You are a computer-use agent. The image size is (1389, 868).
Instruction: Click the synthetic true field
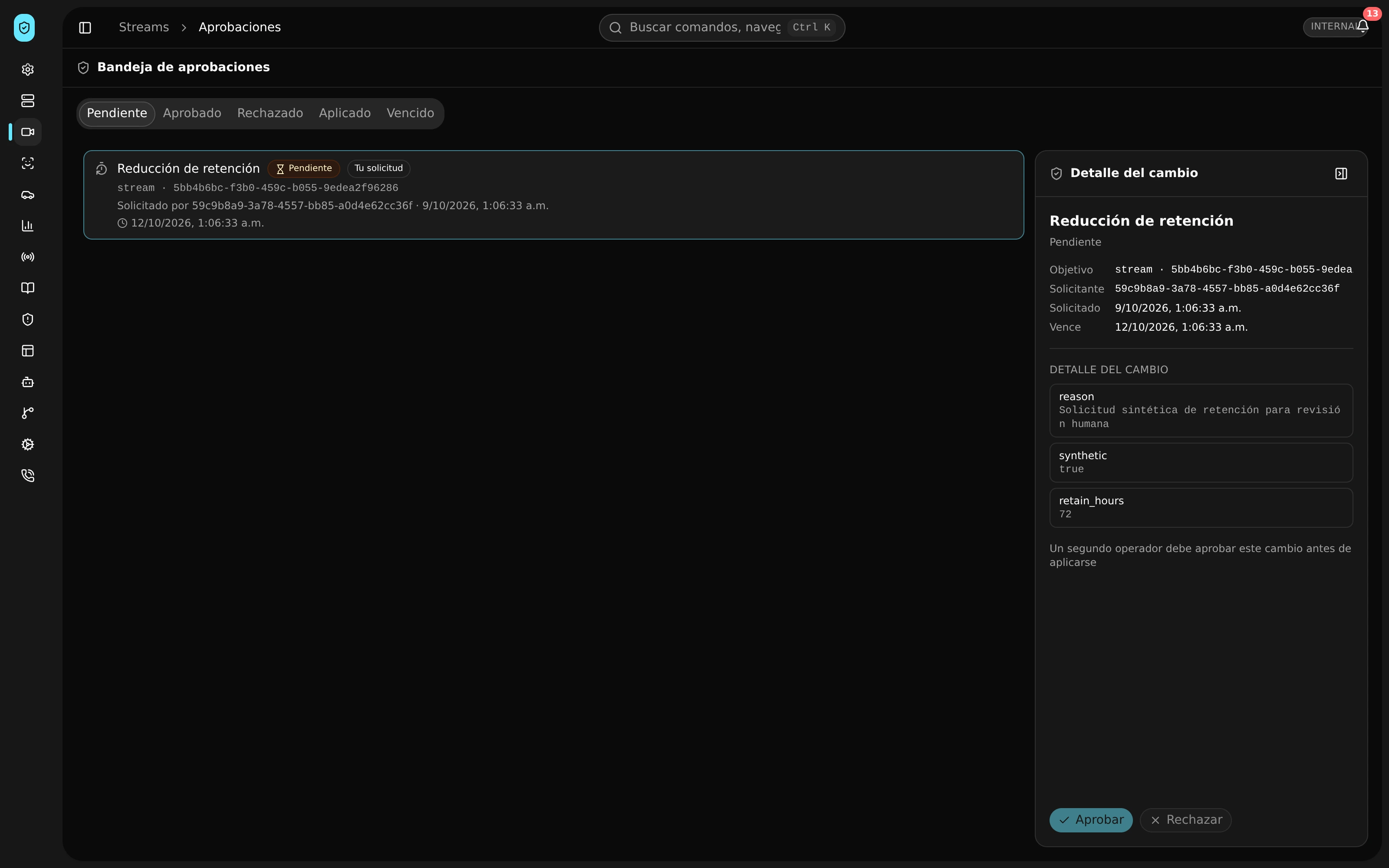(1201, 462)
